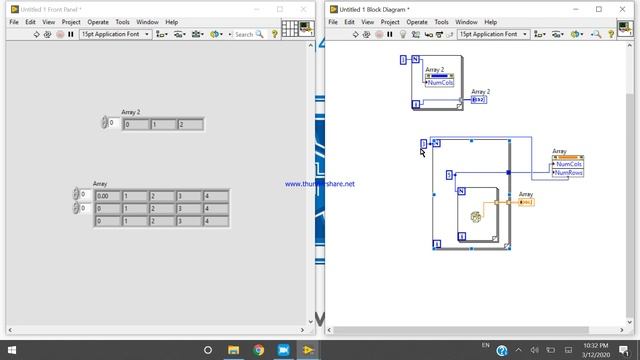The image size is (640, 360).
Task: Open the notification center icon
Action: click(x=624, y=350)
